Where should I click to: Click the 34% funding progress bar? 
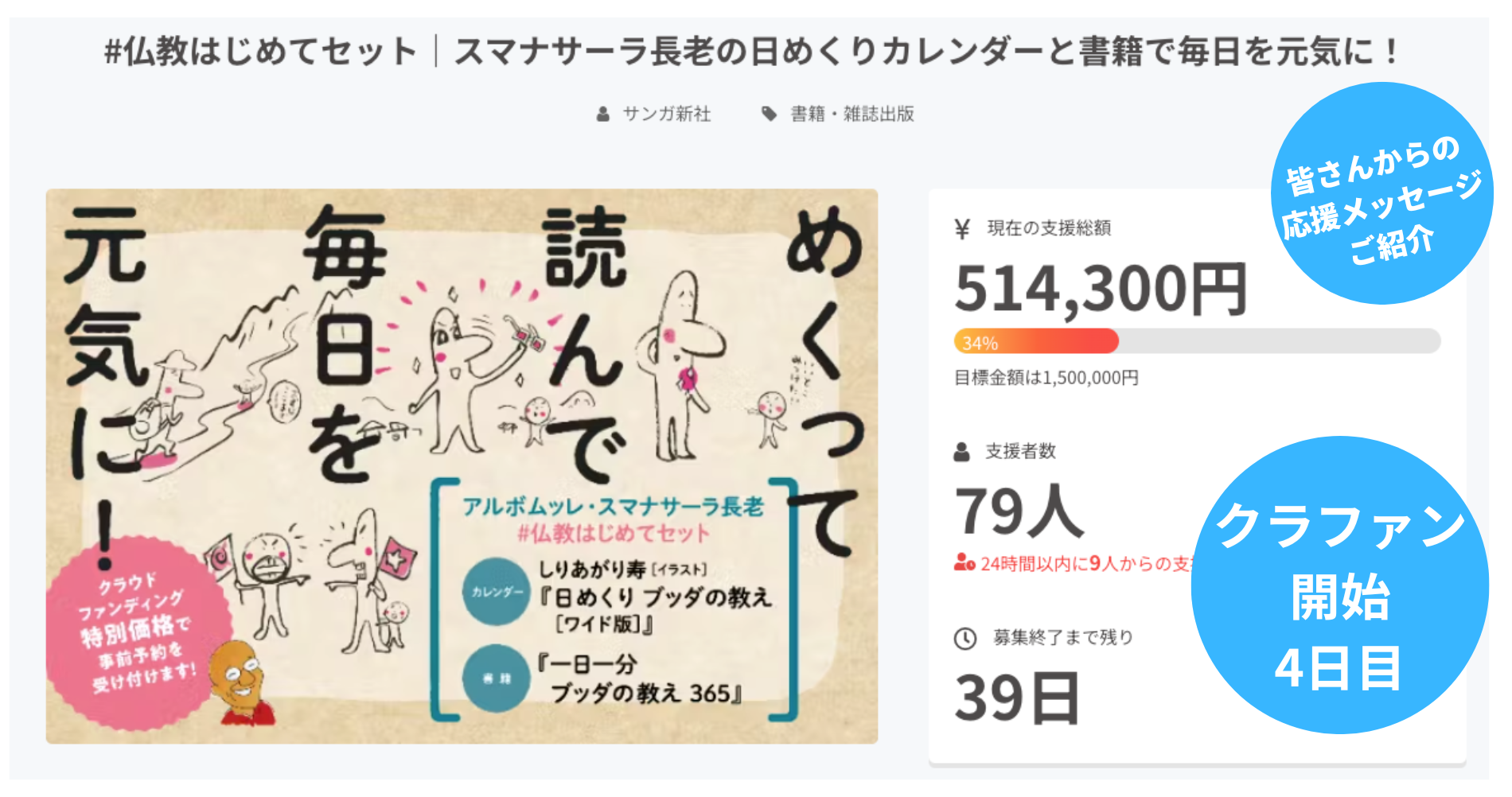[x=1197, y=341]
